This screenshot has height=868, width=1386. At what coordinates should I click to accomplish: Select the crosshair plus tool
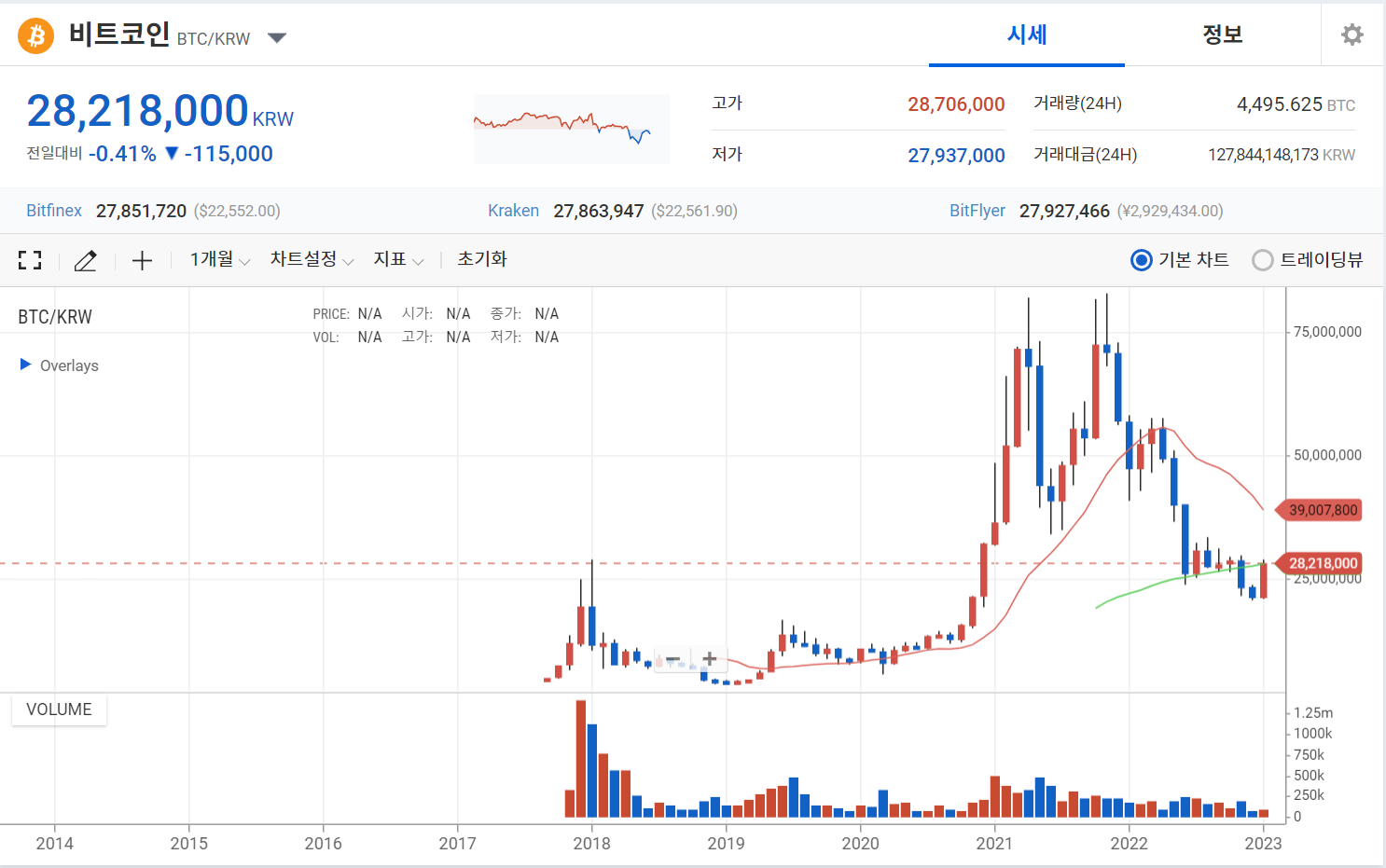[142, 260]
